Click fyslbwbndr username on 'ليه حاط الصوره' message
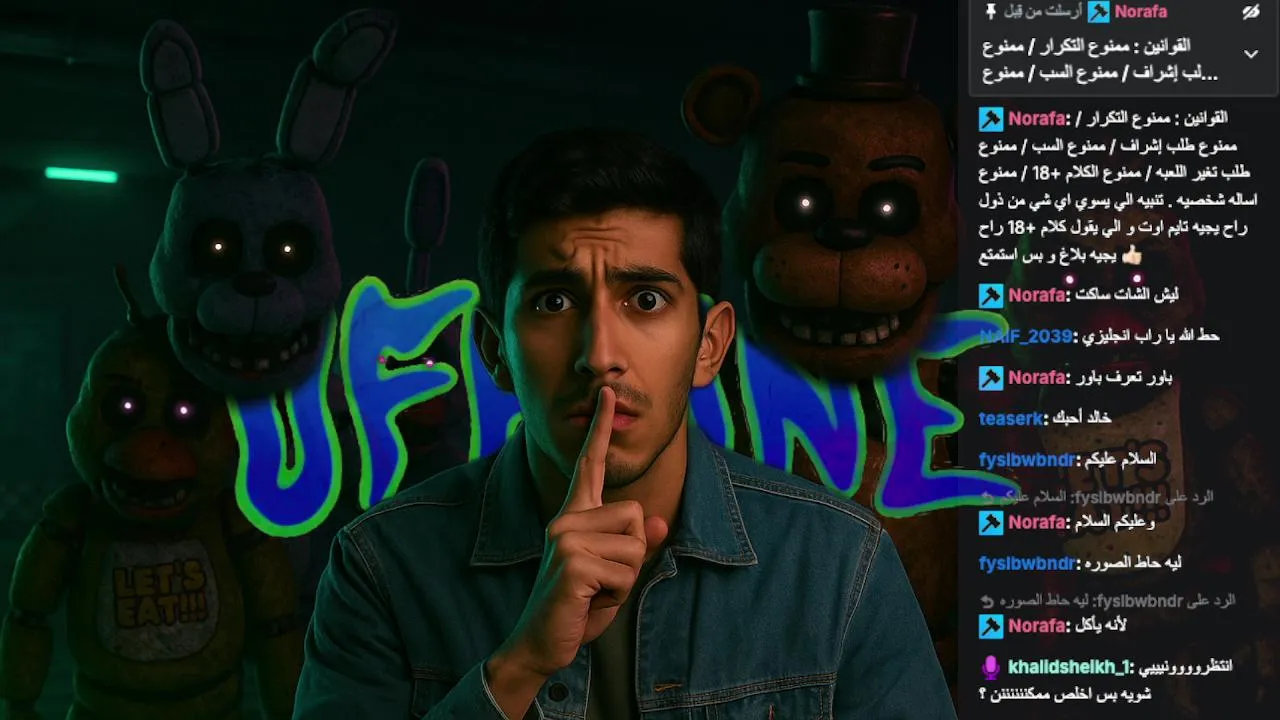The image size is (1280, 720). [1028, 563]
